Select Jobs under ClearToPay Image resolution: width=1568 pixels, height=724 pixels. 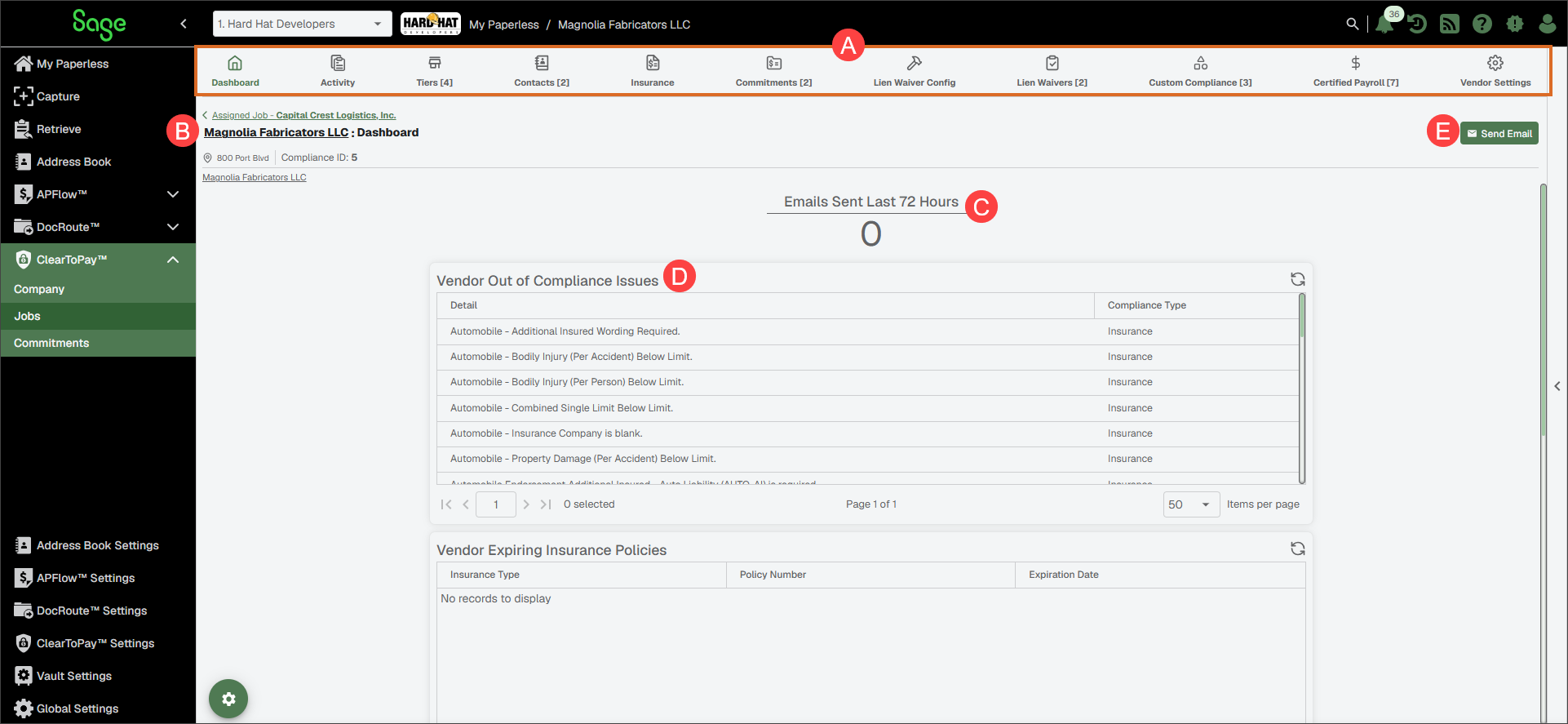pyautogui.click(x=98, y=316)
